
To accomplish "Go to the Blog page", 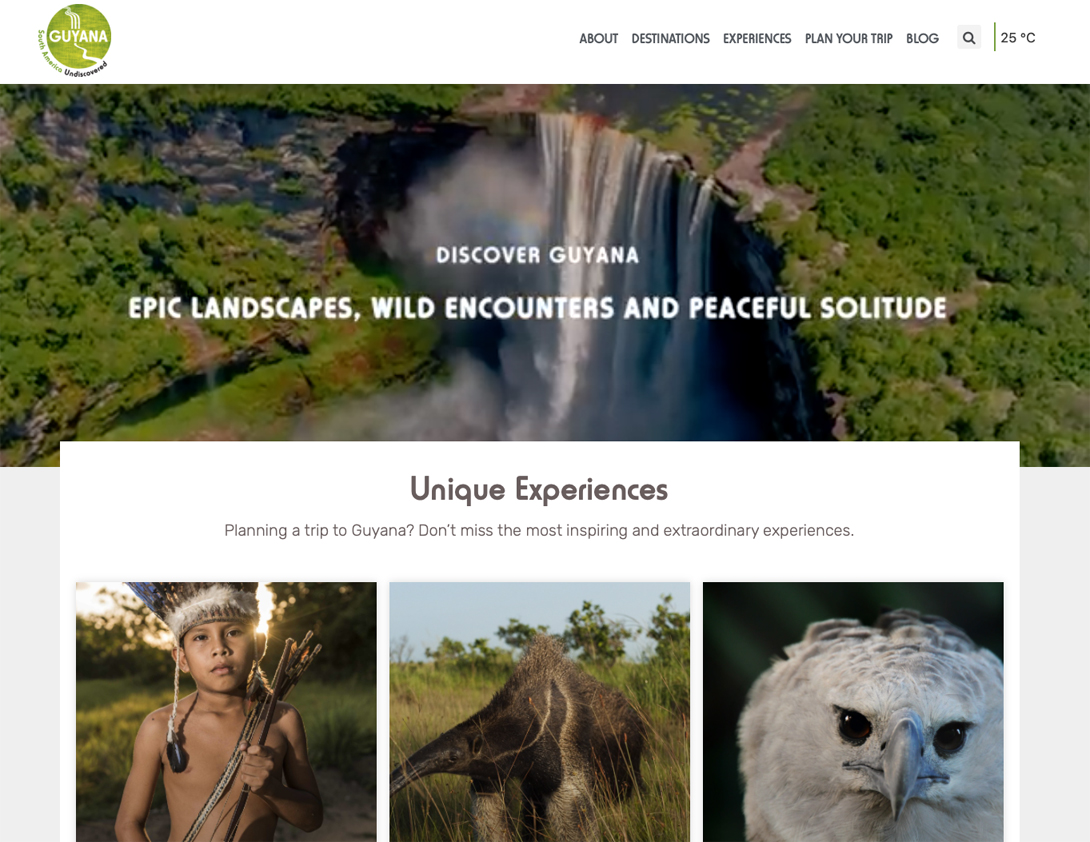I will (922, 38).
